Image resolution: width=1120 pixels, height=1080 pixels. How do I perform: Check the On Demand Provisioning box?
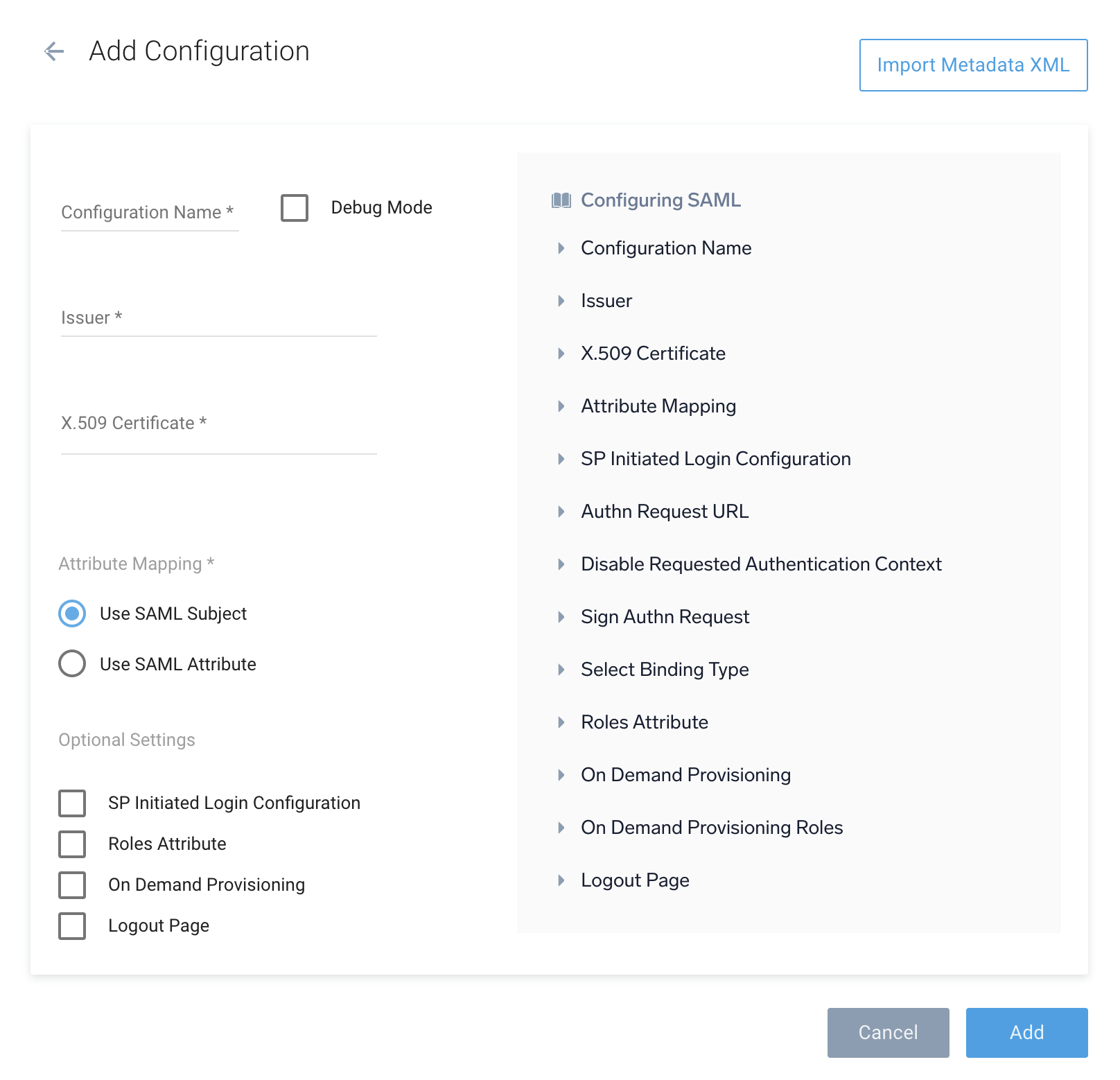71,885
